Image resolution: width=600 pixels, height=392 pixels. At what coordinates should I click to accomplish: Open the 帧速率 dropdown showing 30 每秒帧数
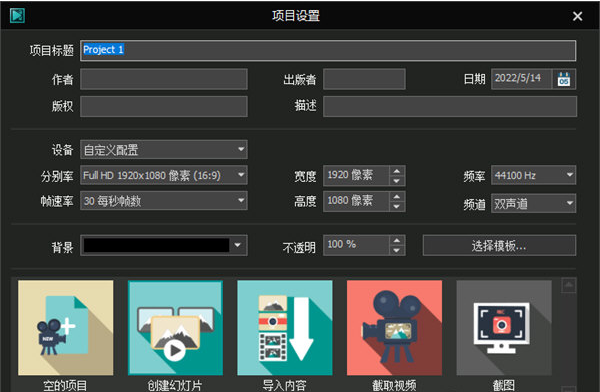(x=164, y=201)
